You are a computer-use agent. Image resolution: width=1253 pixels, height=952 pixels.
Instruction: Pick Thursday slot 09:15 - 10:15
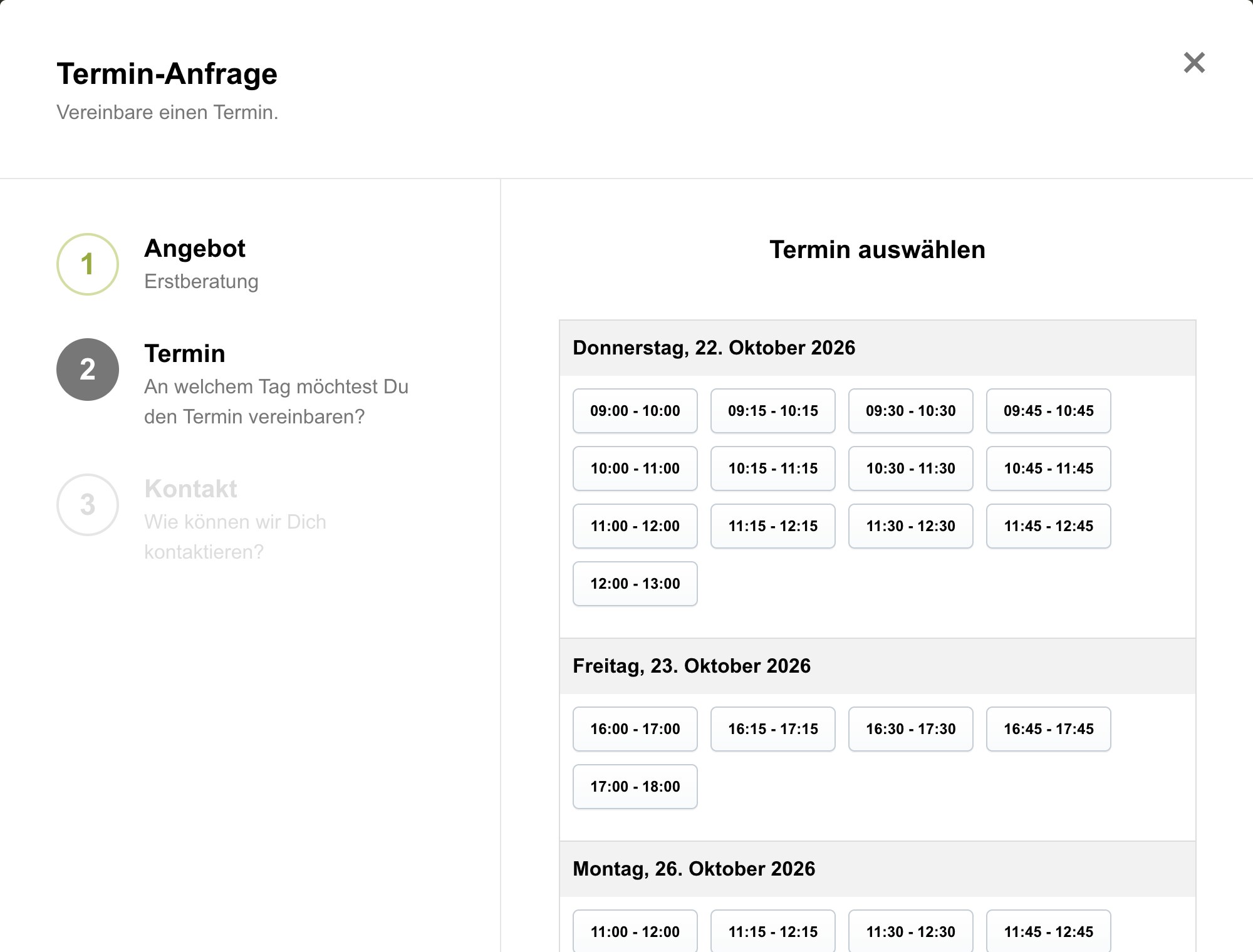(x=773, y=411)
